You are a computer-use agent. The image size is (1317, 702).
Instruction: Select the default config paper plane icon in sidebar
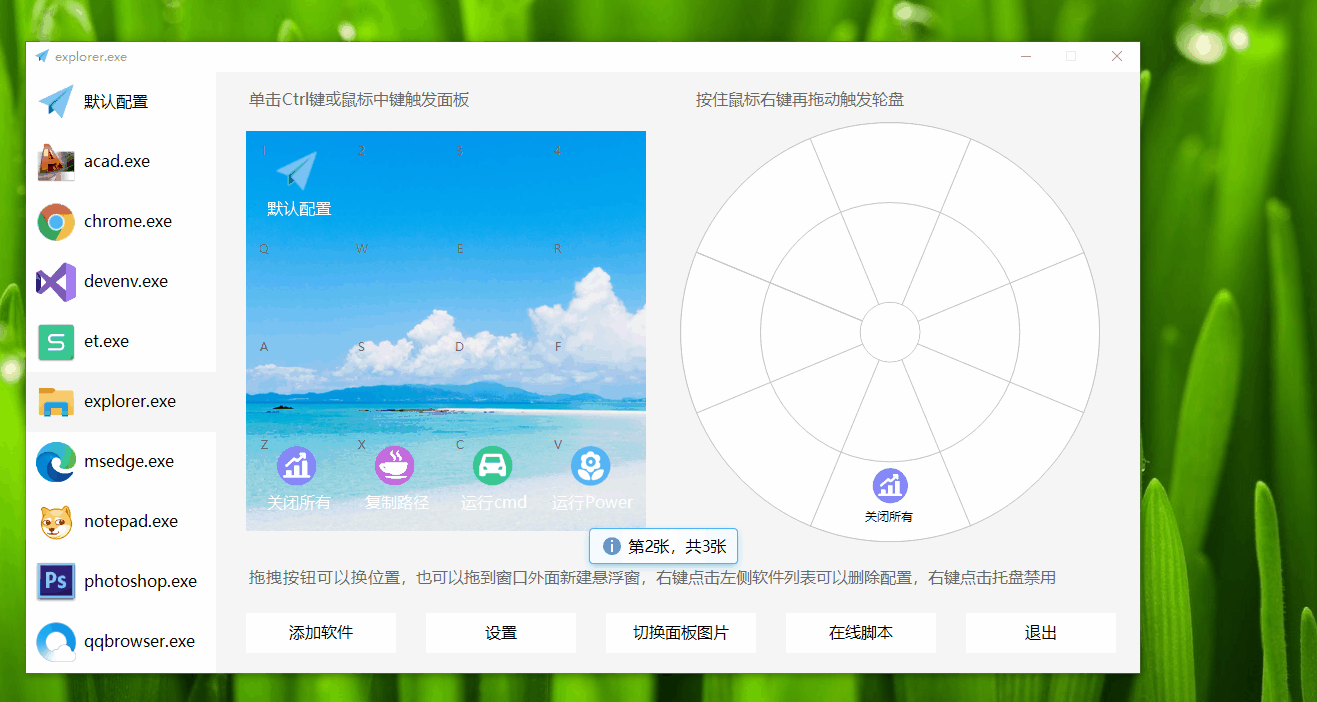coord(56,101)
